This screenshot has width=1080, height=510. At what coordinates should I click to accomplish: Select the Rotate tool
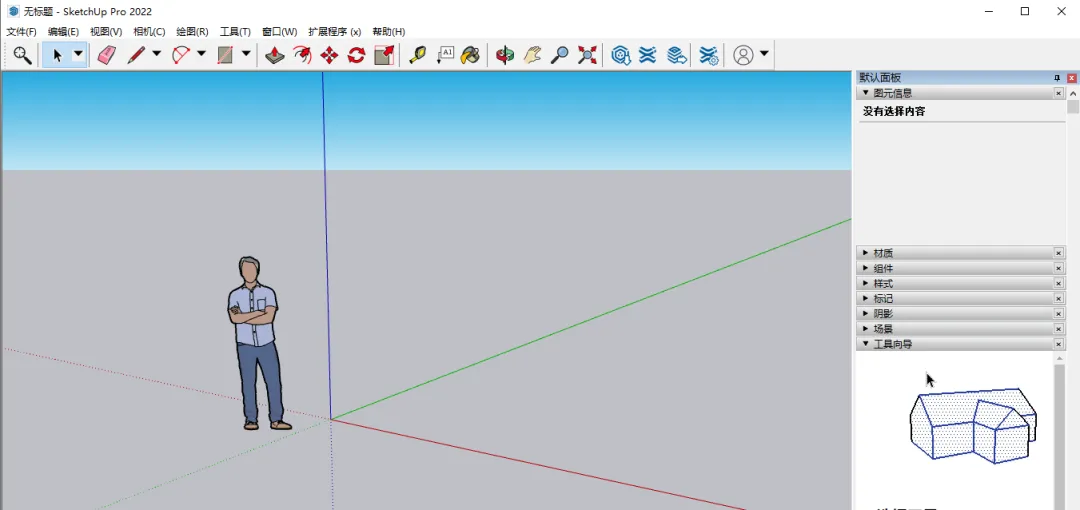point(356,55)
